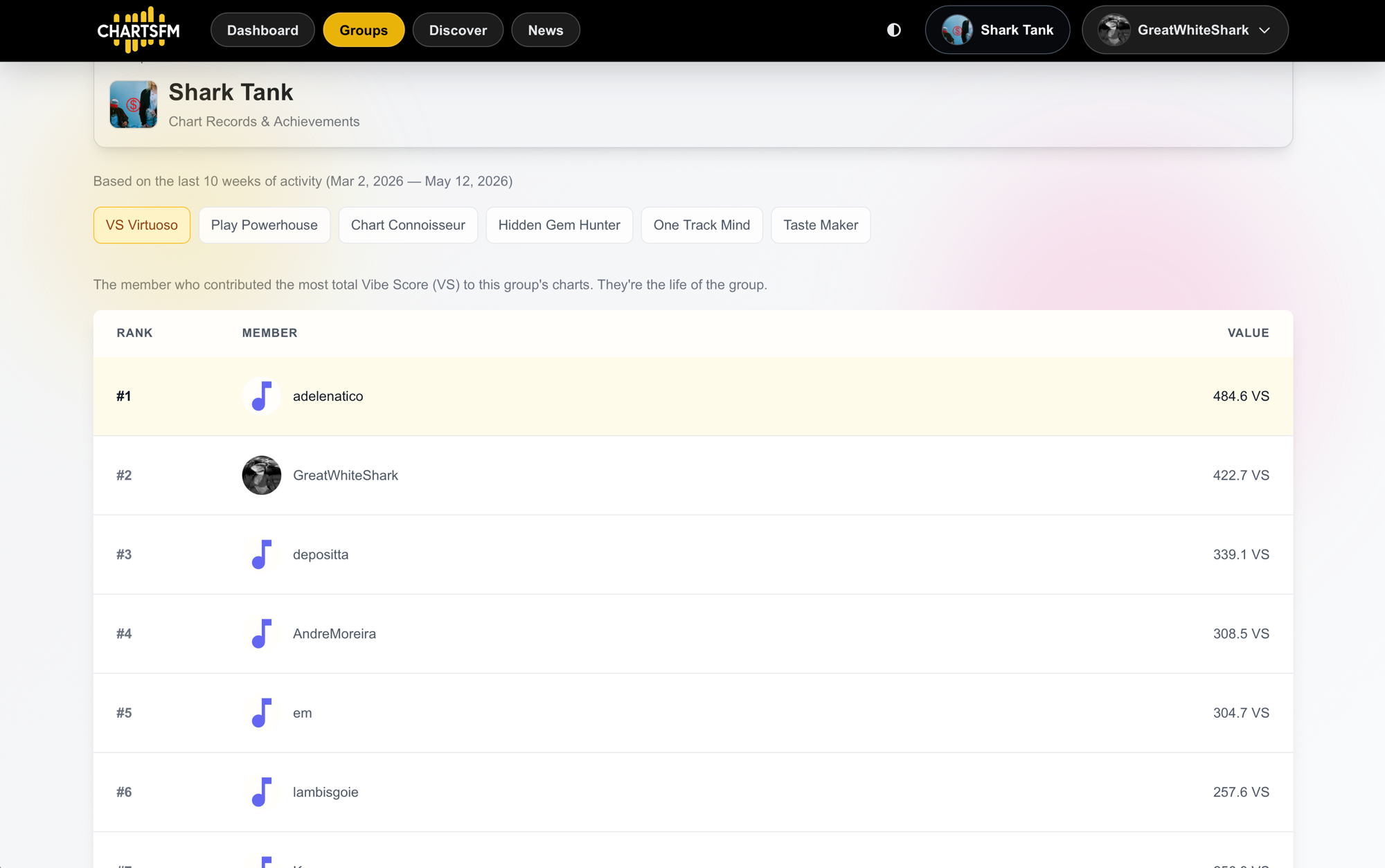Viewport: 1385px width, 868px height.
Task: Click the #6 rank cell
Action: tap(124, 793)
